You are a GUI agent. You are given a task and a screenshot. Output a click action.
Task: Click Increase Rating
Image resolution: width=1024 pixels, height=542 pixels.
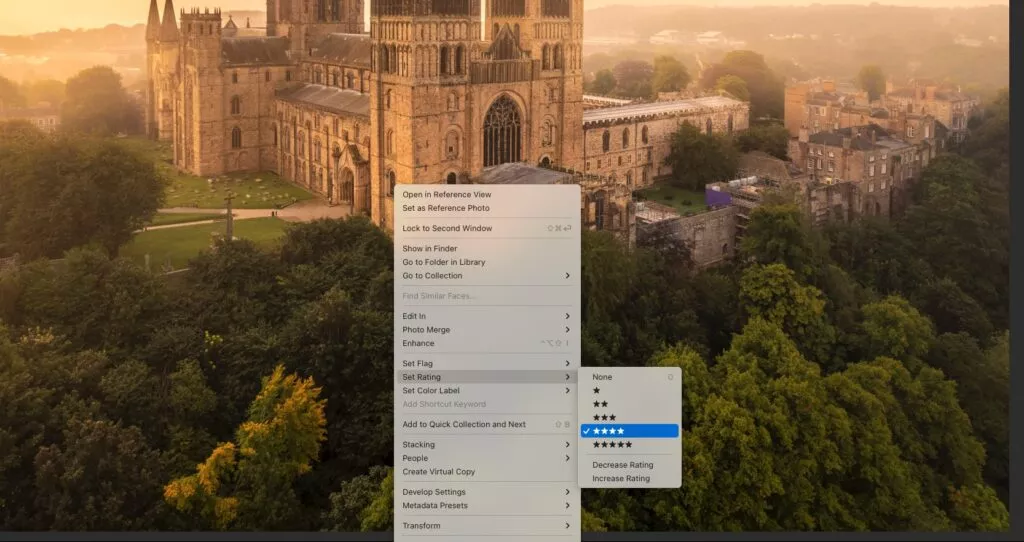621,478
